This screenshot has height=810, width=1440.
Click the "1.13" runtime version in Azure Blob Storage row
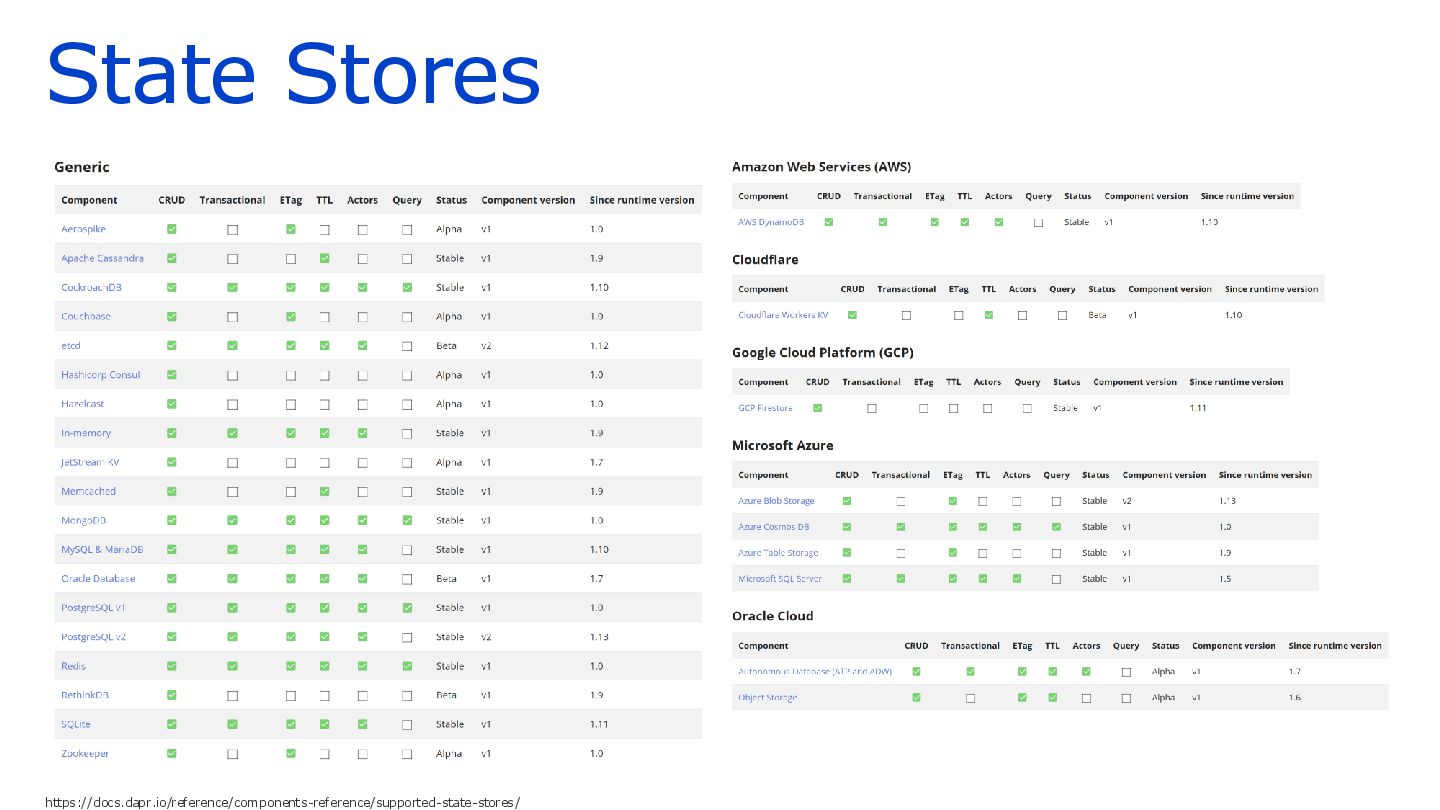click(1228, 501)
